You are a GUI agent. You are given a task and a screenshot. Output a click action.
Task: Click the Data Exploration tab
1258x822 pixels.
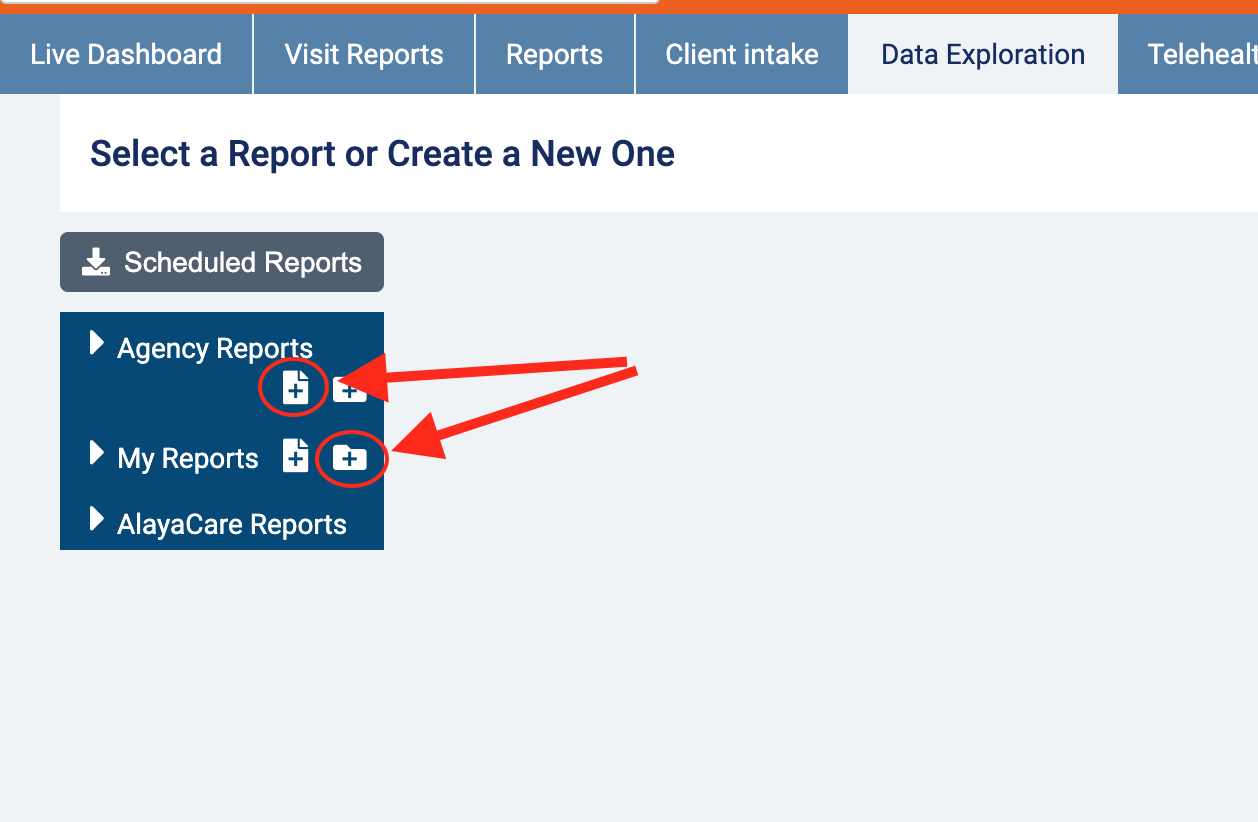[982, 54]
